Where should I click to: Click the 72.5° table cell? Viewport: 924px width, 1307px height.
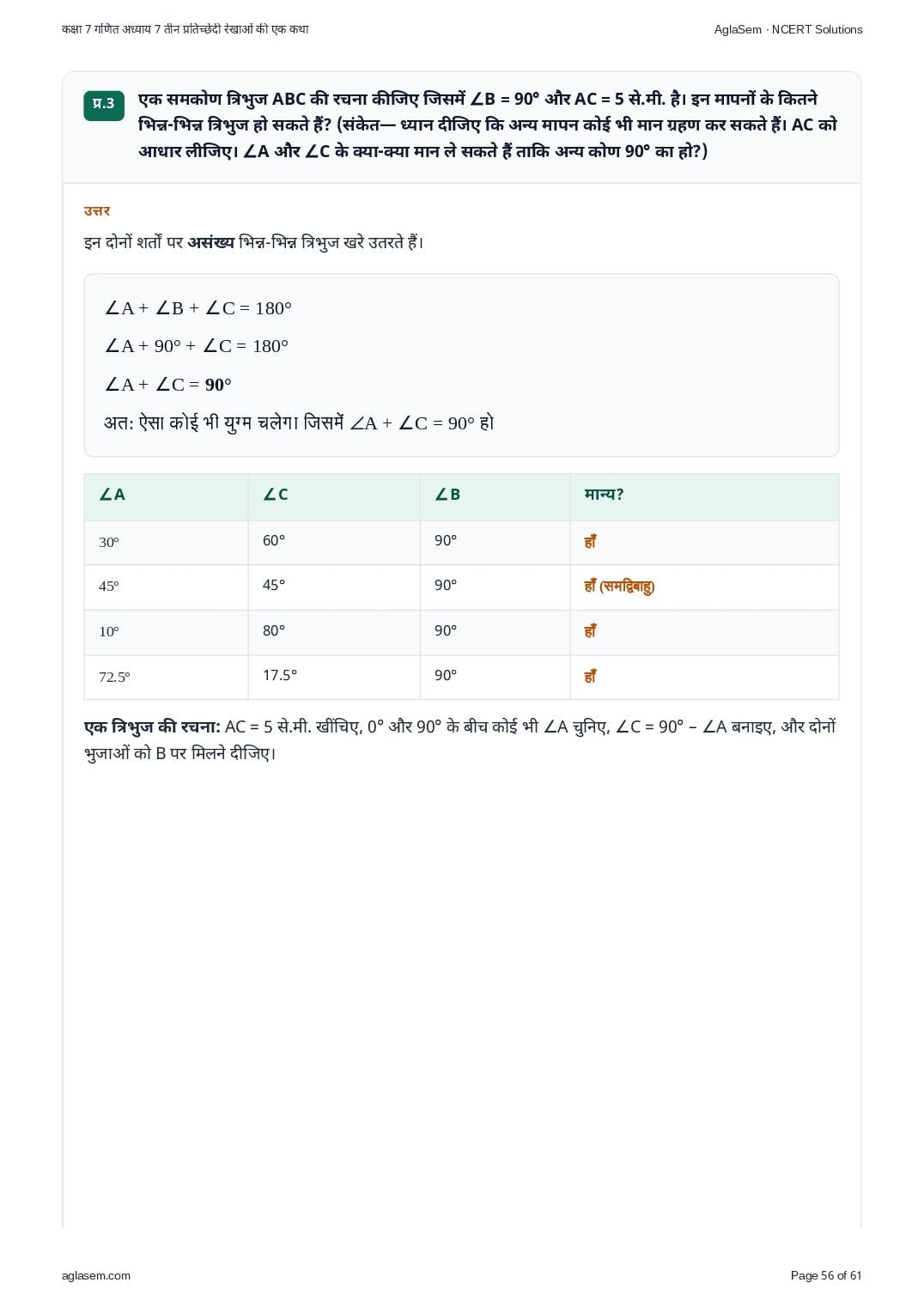coord(166,677)
